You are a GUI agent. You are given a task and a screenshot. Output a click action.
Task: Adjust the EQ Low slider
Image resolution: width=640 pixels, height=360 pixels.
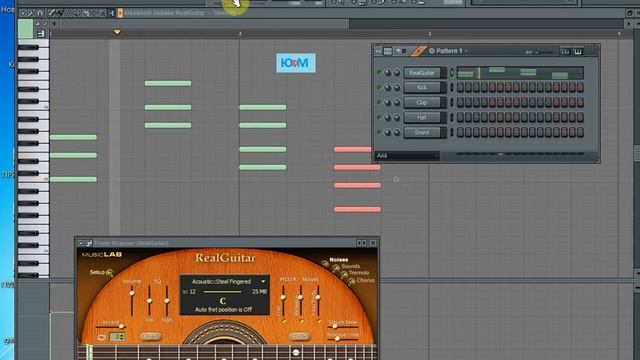(149, 301)
